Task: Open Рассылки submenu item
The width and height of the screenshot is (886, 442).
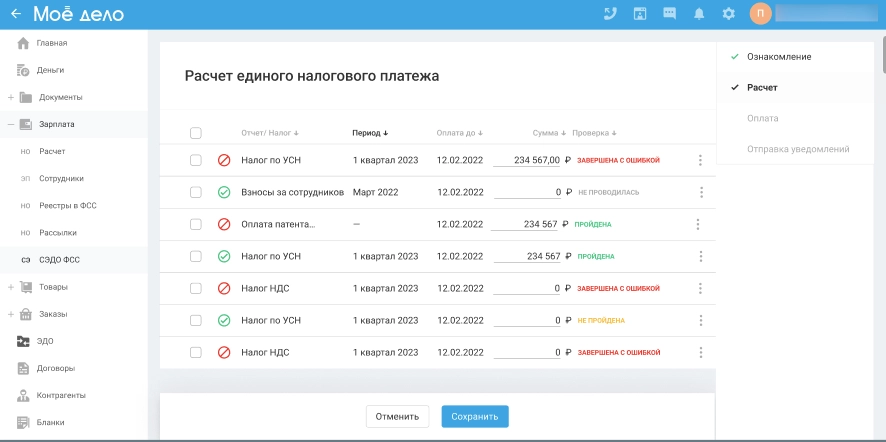Action: point(58,233)
